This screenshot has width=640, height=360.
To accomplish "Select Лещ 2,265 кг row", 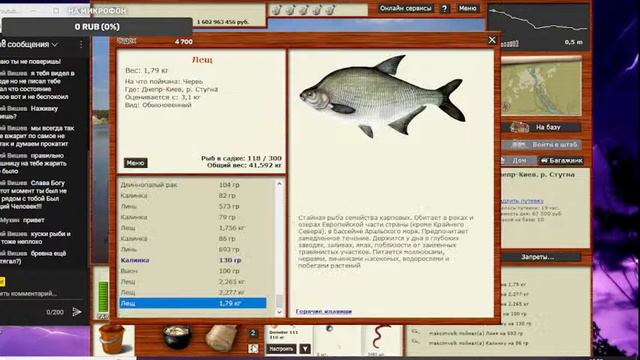I will pyautogui.click(x=193, y=282).
